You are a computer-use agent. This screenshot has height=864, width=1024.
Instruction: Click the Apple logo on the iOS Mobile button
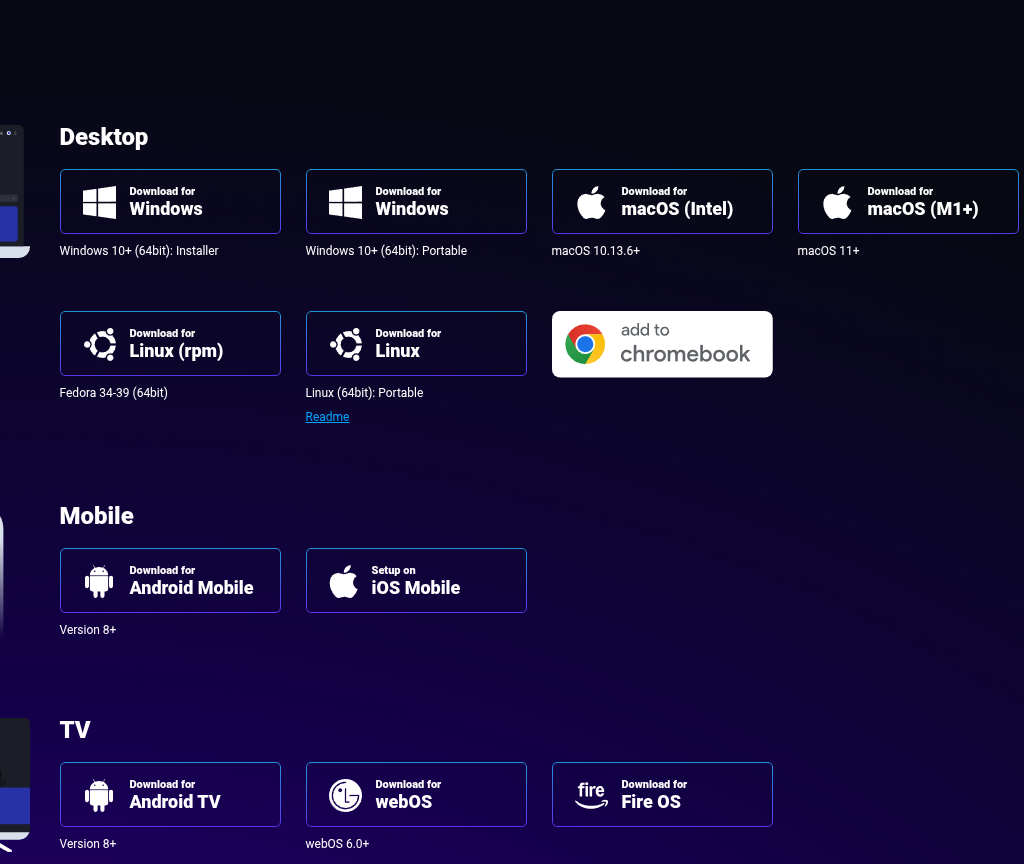(x=344, y=581)
